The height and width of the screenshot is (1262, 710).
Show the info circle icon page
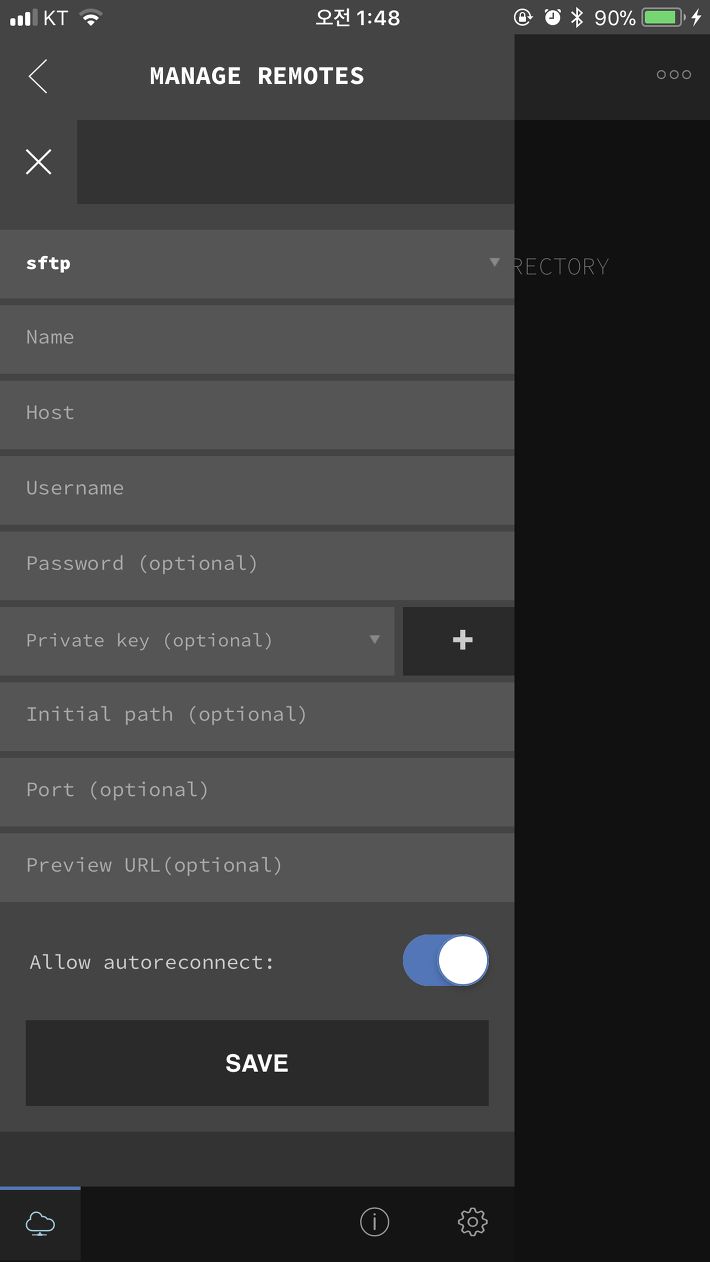pos(374,1221)
